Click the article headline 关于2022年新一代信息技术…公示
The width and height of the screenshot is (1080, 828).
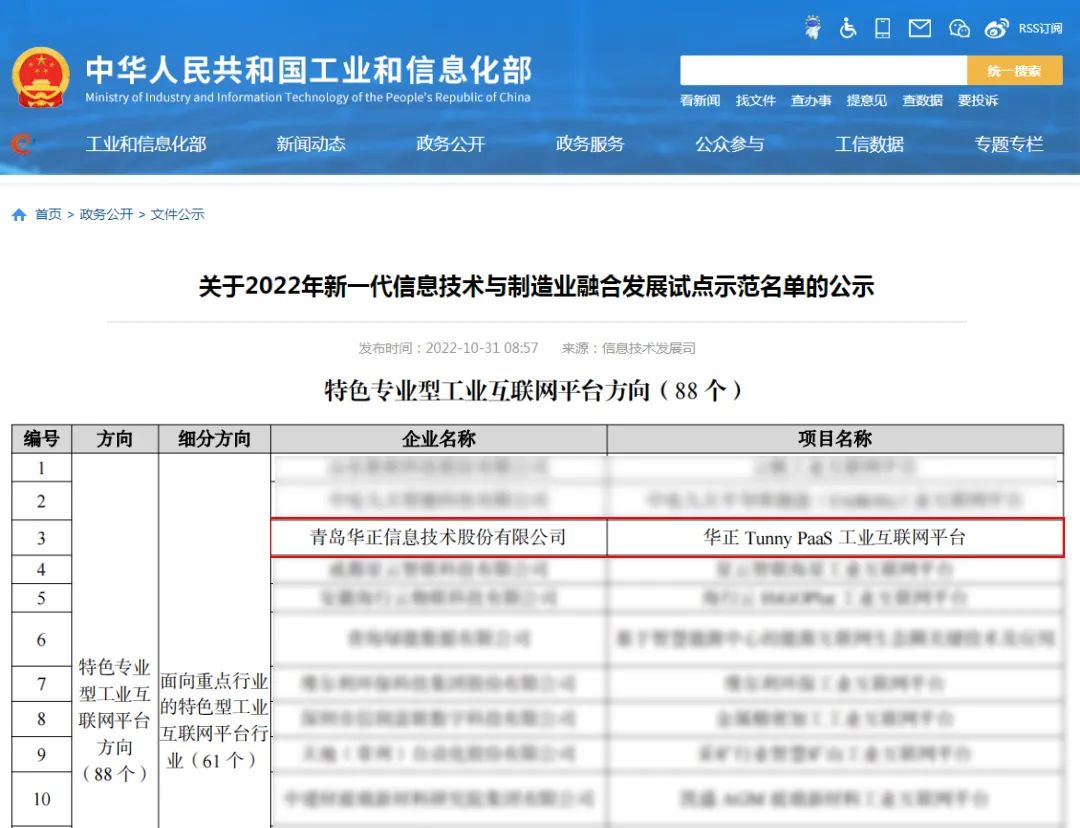537,286
